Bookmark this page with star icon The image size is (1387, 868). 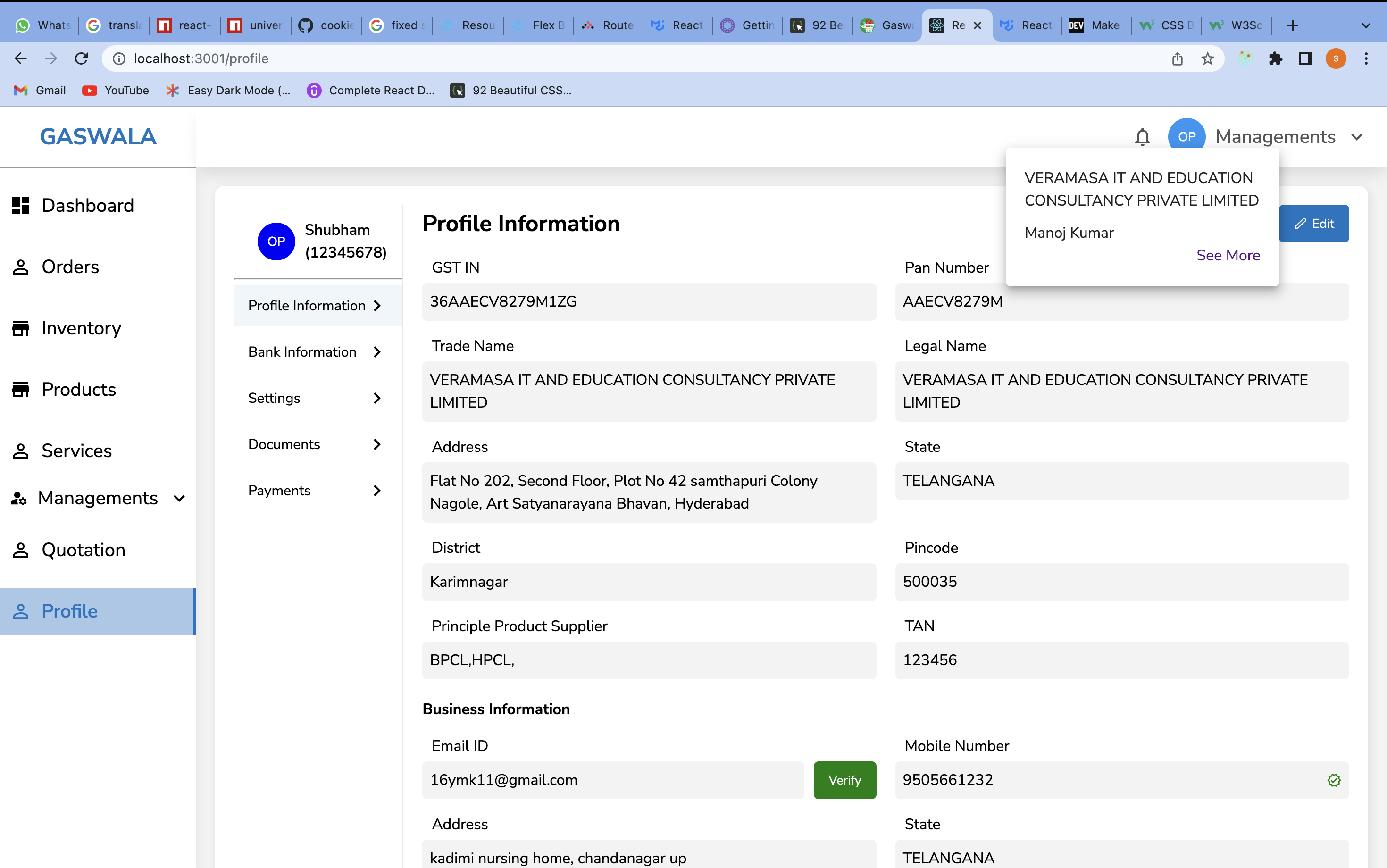tap(1207, 58)
